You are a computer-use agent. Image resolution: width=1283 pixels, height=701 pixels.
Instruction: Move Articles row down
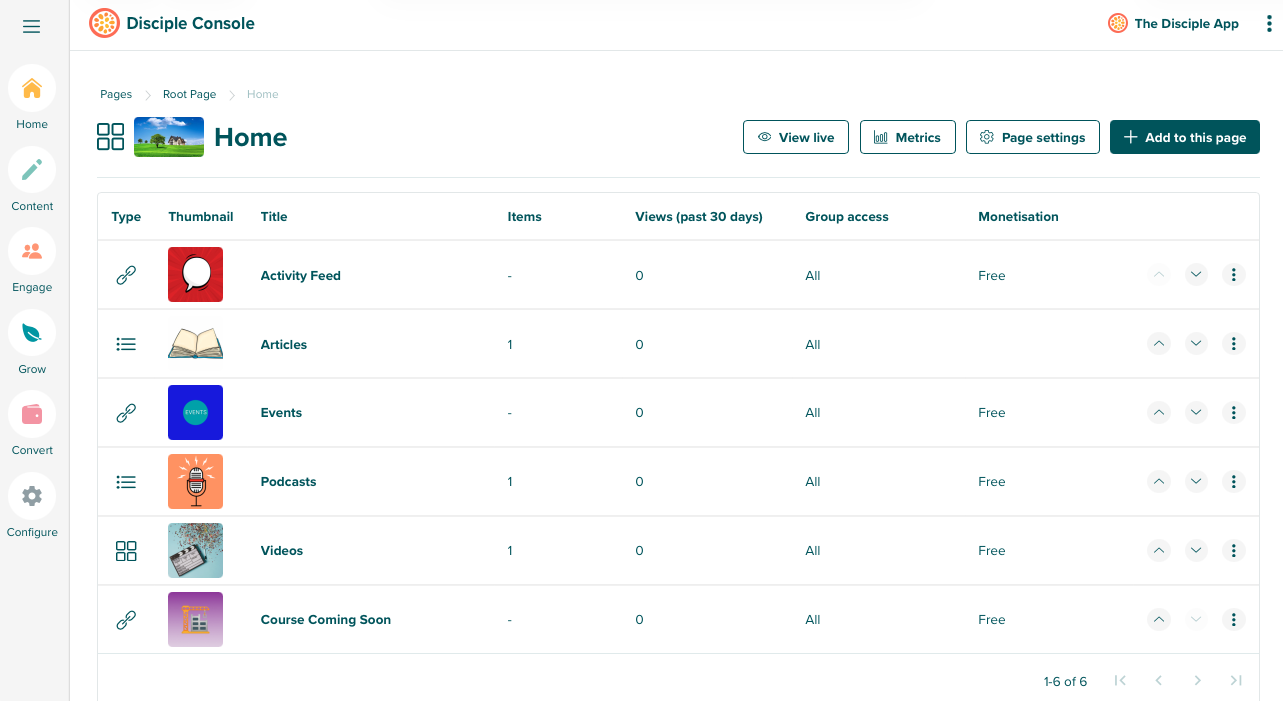pos(1196,344)
